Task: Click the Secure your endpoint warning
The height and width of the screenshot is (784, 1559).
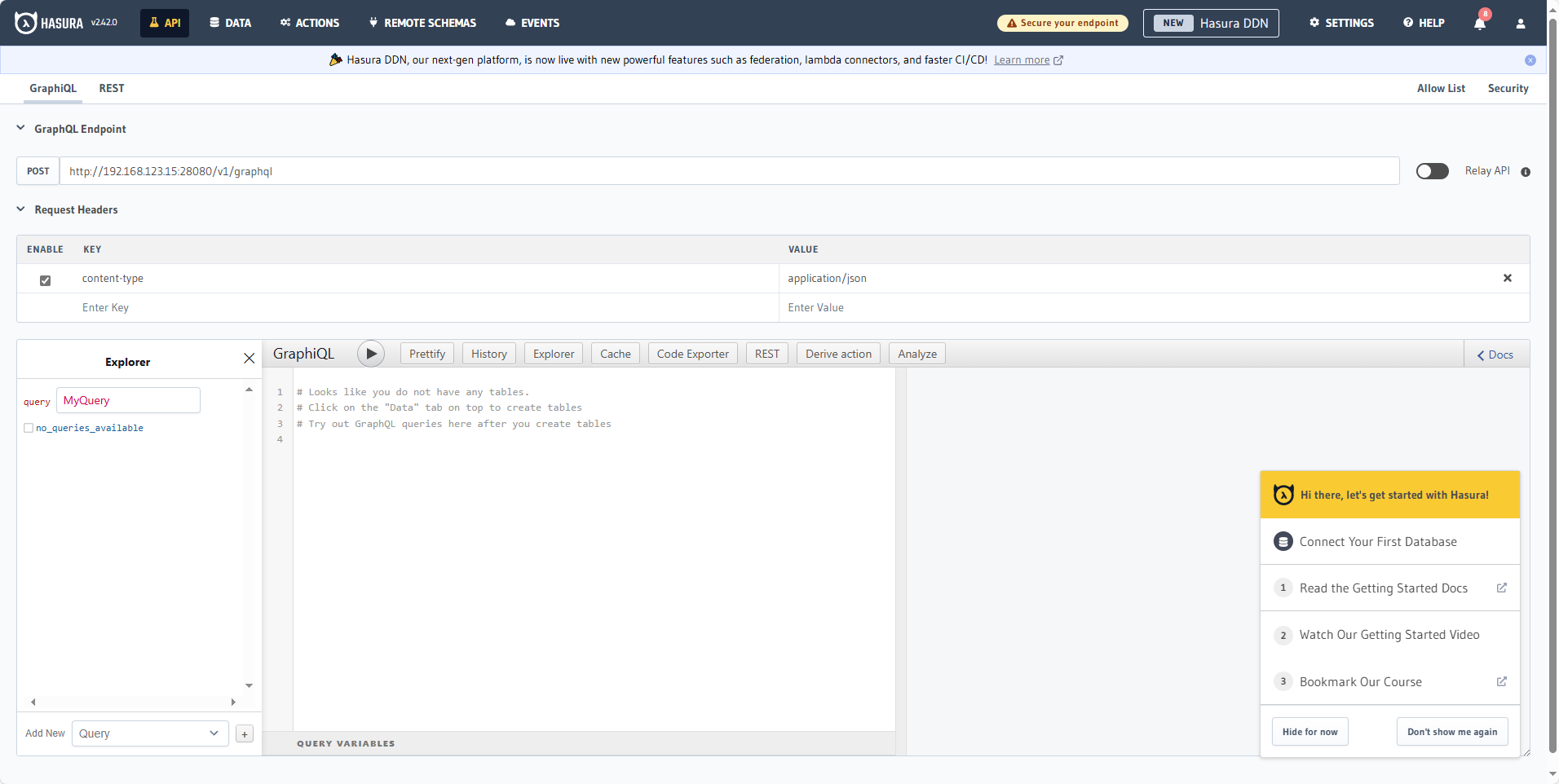Action: coord(1062,23)
